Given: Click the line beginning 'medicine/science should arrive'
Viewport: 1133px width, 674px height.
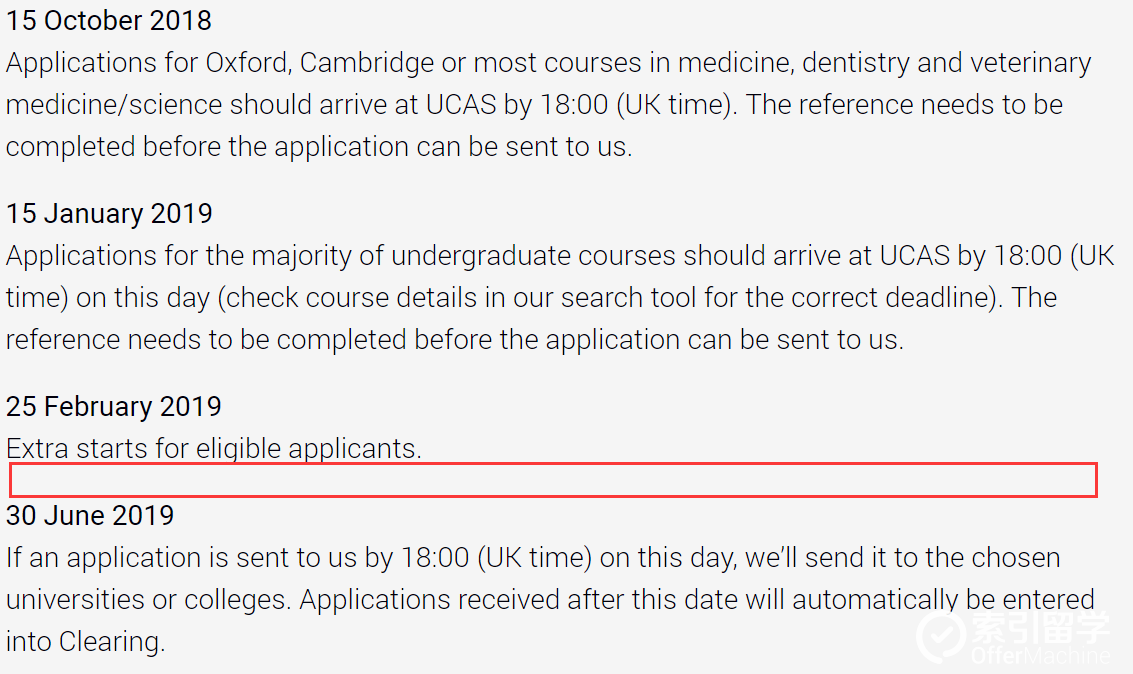Looking at the screenshot, I should point(534,105).
